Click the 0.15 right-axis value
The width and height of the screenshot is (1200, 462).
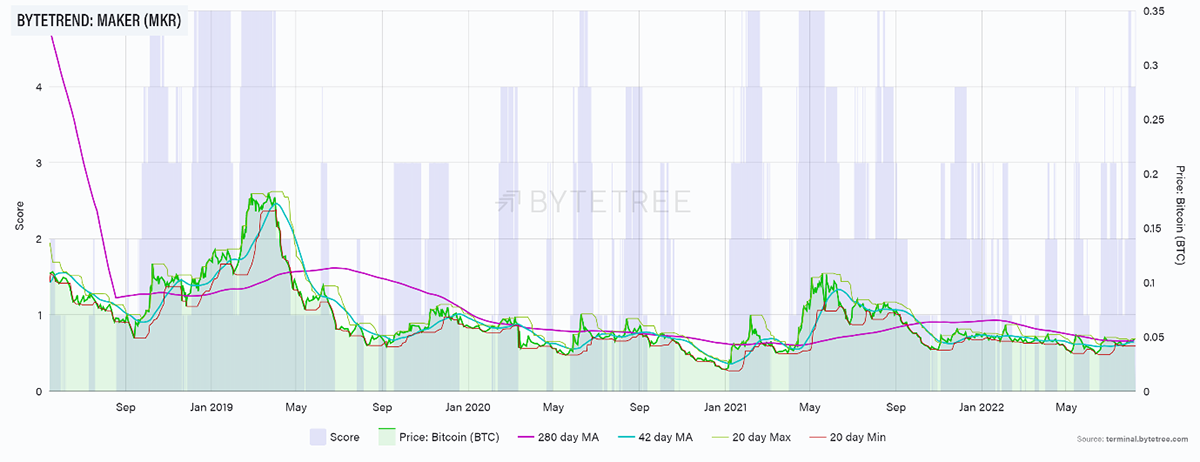1153,228
